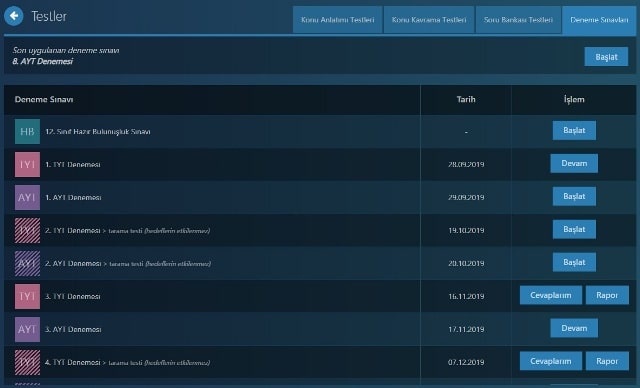Continue 1. TYT Denemesi with Devam

[574, 163]
